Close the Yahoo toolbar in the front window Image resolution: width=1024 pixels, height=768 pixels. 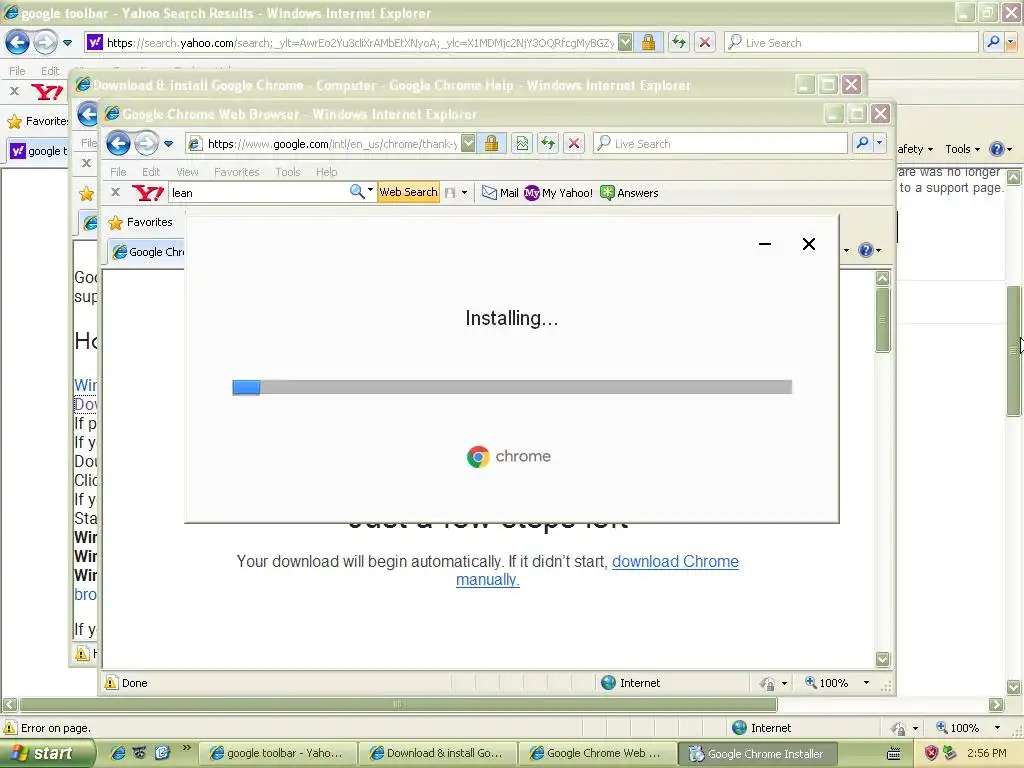tap(115, 192)
